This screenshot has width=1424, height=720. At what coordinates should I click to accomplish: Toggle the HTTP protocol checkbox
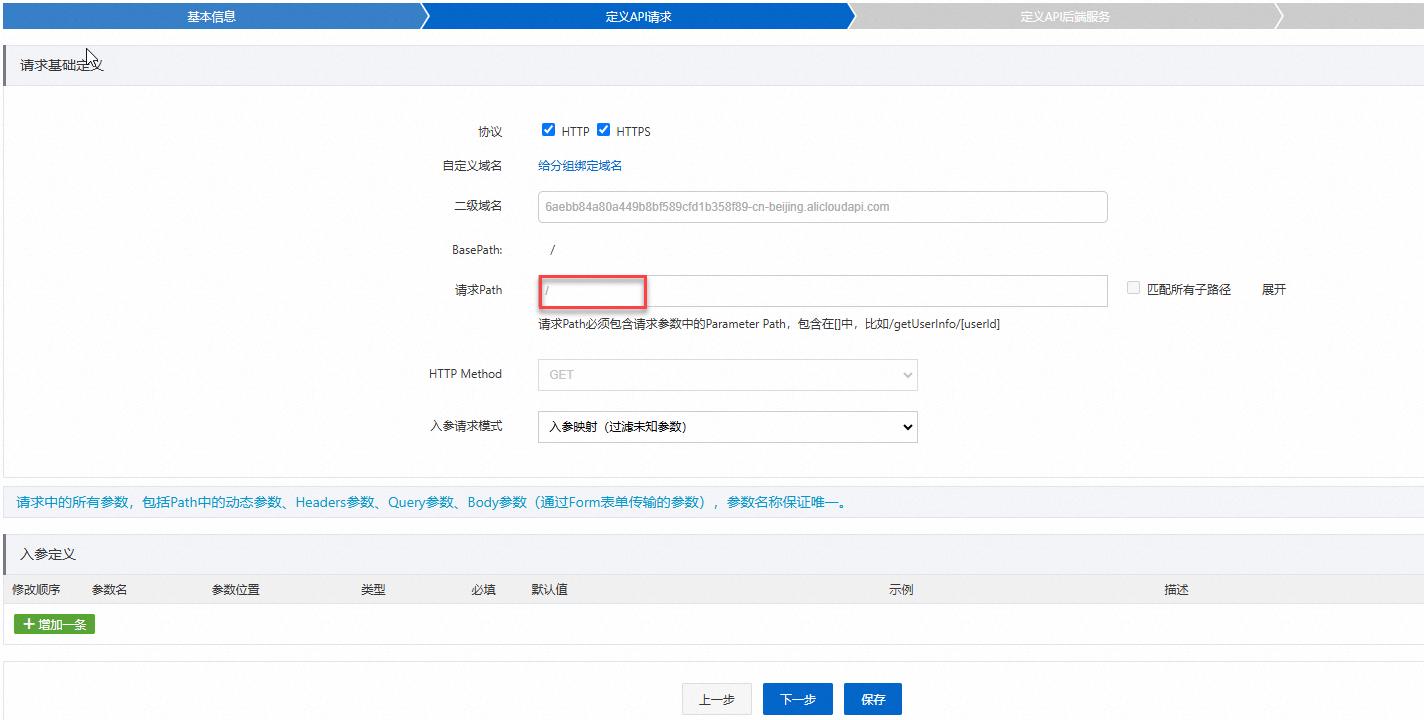(x=548, y=130)
